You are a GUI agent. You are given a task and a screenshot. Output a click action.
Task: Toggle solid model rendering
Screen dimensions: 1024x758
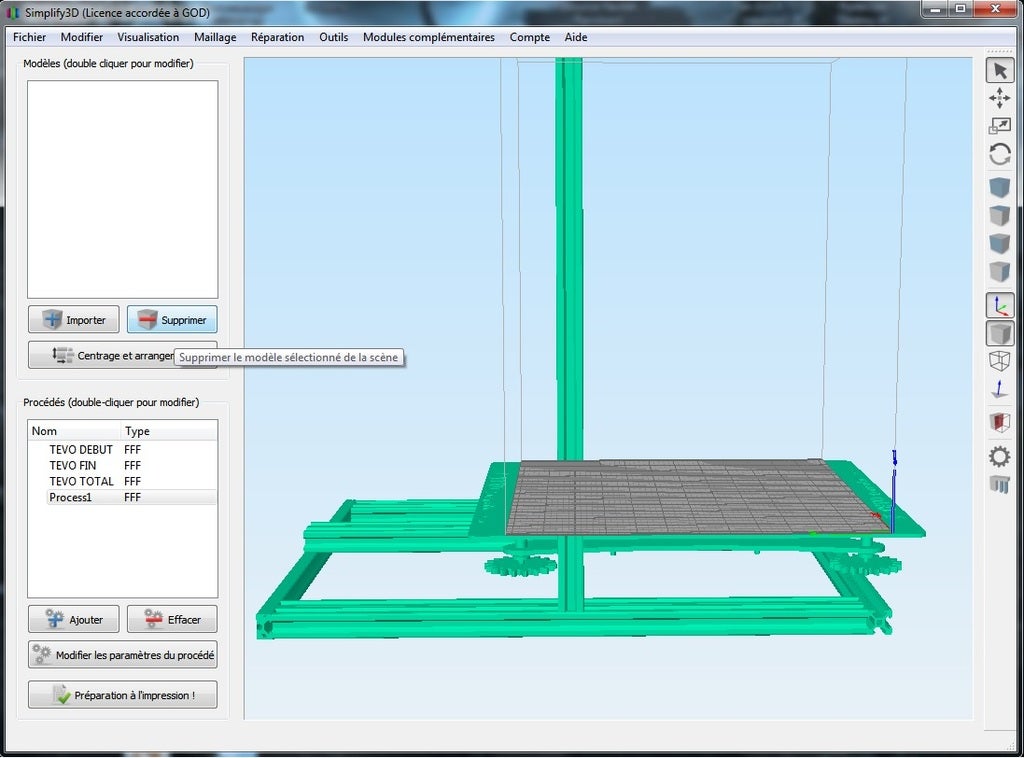coord(999,333)
